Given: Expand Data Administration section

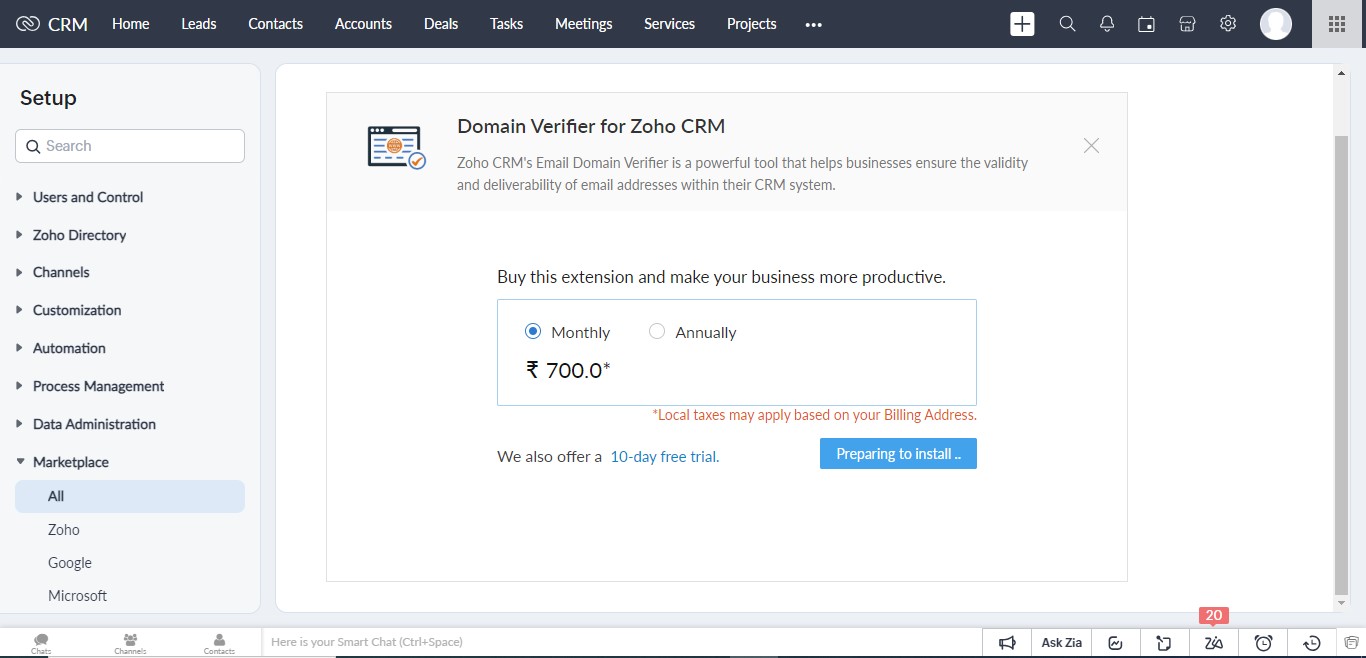Looking at the screenshot, I should click(x=94, y=424).
